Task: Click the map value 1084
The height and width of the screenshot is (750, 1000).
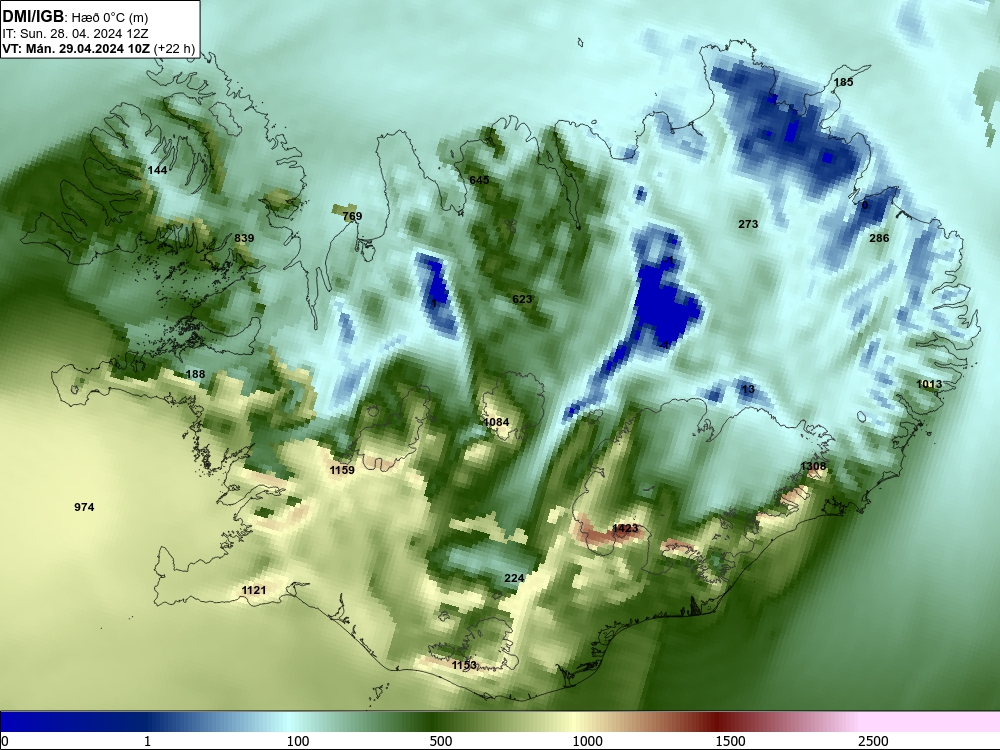Action: pyautogui.click(x=496, y=422)
